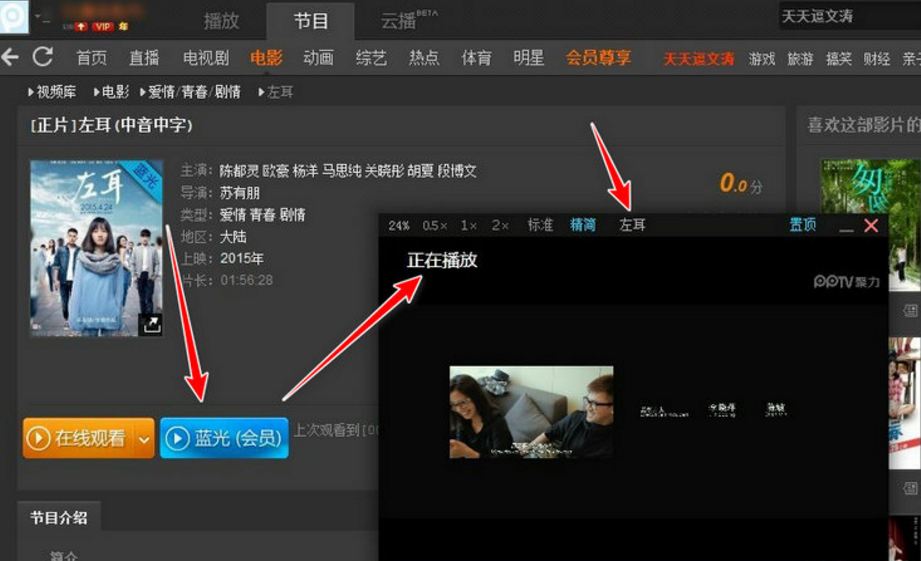Toggle 置顶 always-on-top in mini player
Screen dimensions: 921x561
(802, 224)
